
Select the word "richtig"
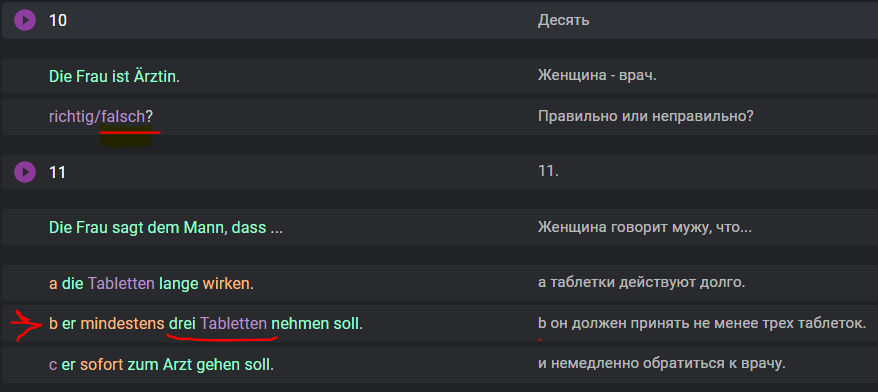[x=72, y=117]
